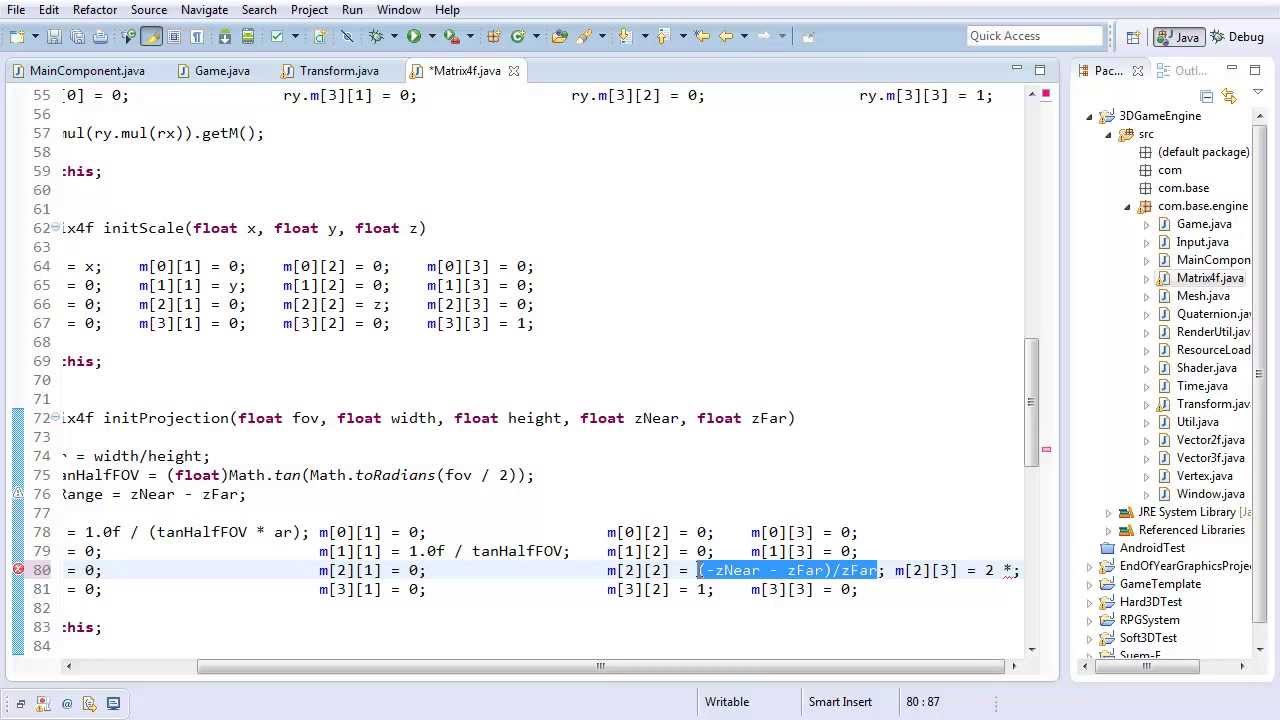Image resolution: width=1280 pixels, height=720 pixels.
Task: Collapse the initProjection method fold marker
Action: [55, 418]
